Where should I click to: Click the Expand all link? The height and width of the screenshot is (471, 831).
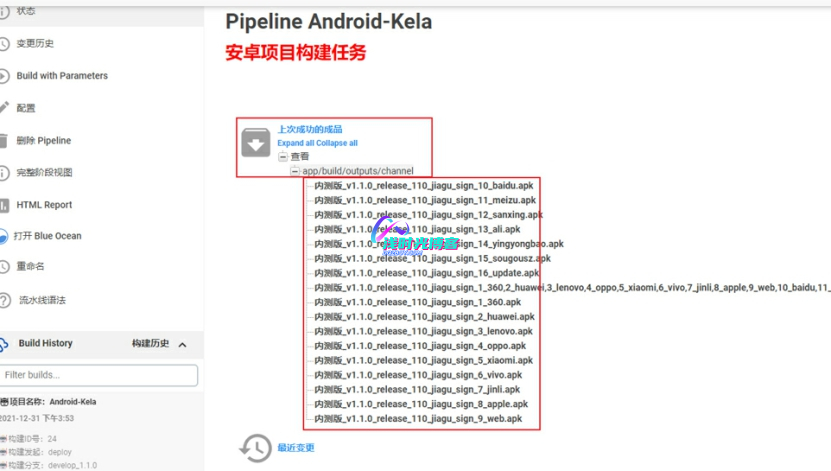(296, 143)
